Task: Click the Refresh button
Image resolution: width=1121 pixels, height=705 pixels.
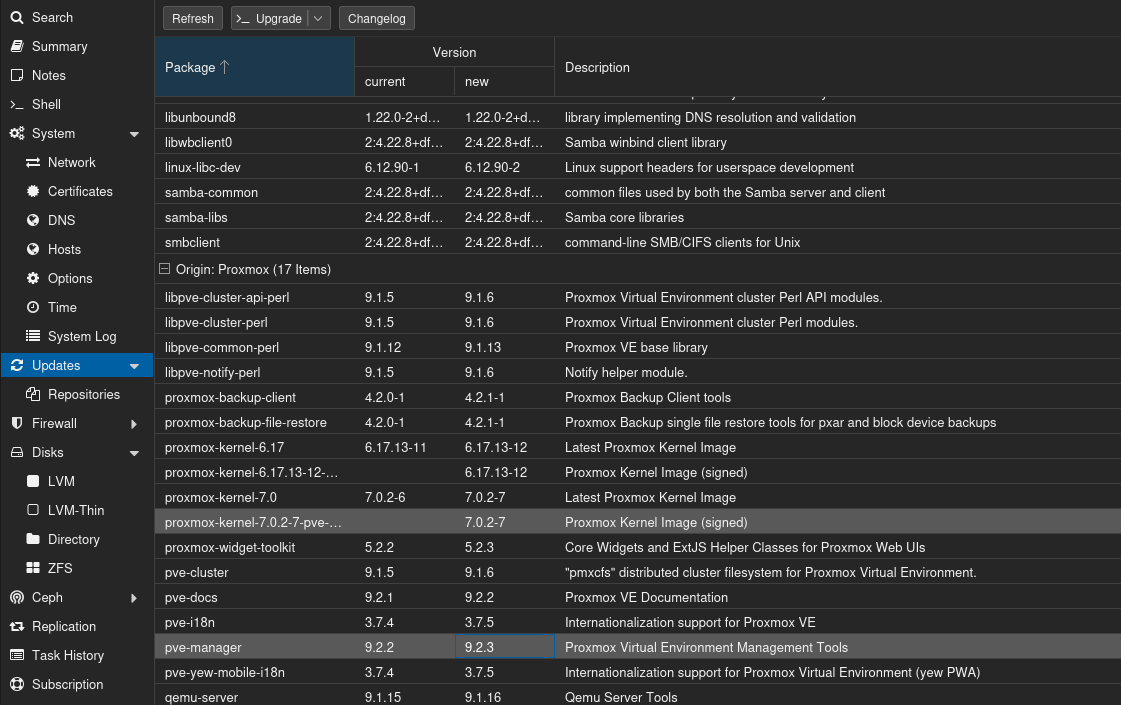Action: pyautogui.click(x=192, y=19)
